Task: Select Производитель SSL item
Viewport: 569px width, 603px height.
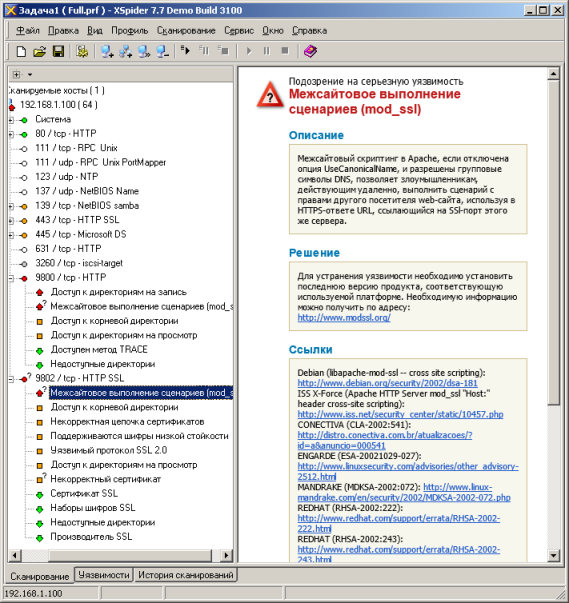Action: pyautogui.click(x=91, y=537)
